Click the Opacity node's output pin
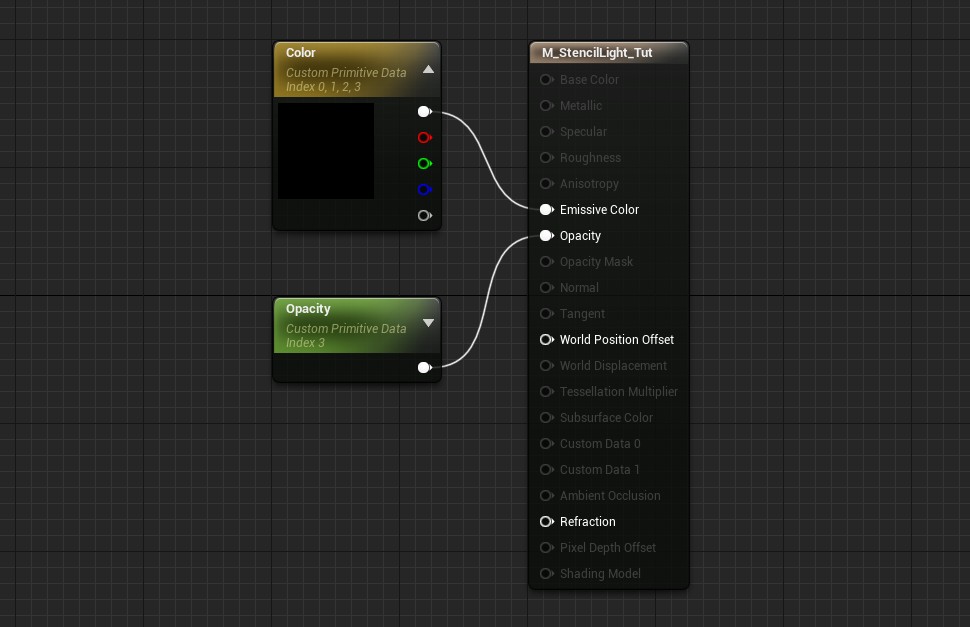970x627 pixels. point(424,368)
